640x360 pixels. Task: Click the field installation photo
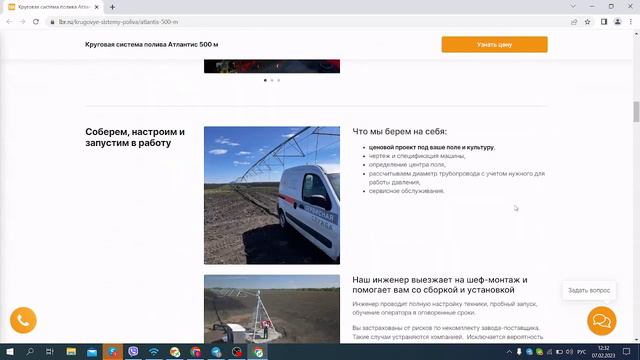point(272,309)
